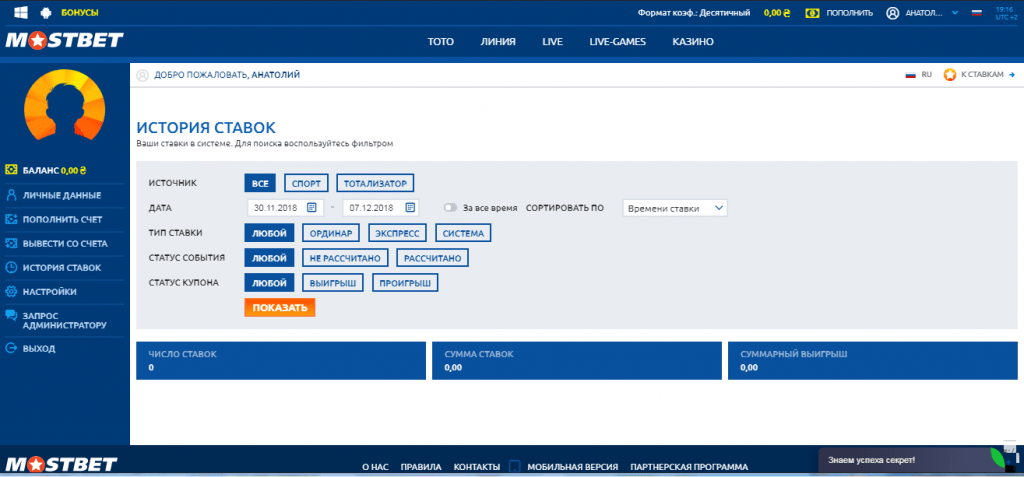Open the Времени ставки sort dropdown
The image size is (1024, 477).
click(675, 208)
